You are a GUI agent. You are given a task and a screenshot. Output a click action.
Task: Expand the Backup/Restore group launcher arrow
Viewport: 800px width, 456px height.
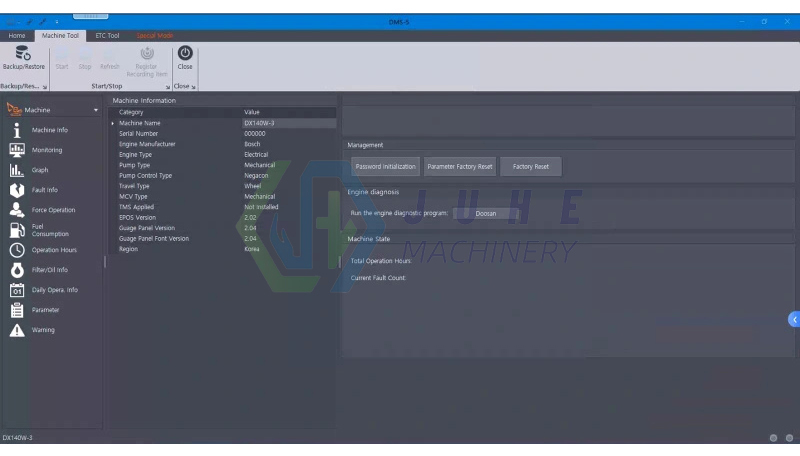[45, 87]
